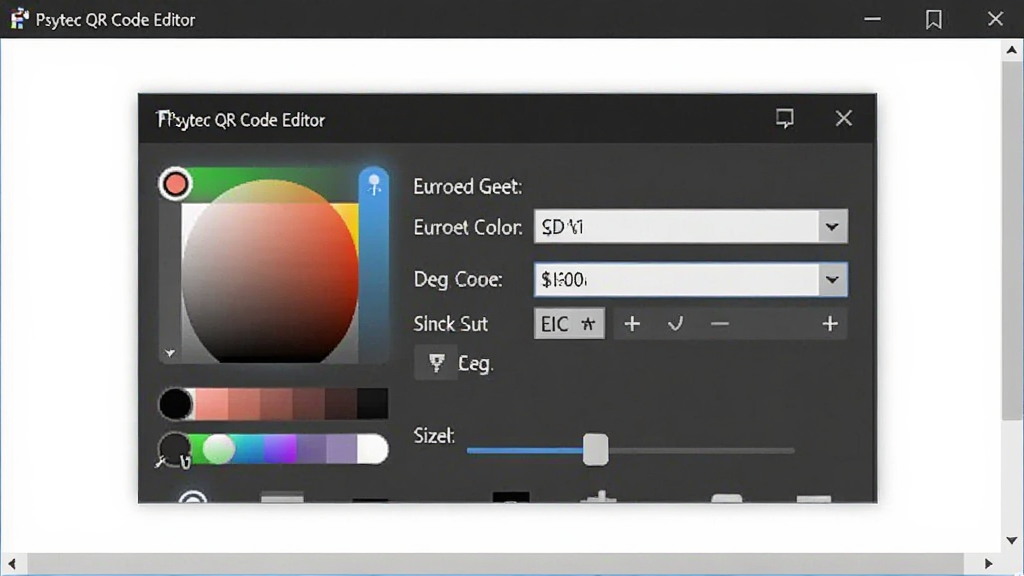This screenshot has width=1024, height=576.
Task: Minimize the outer Psytec QR Code Editor window
Action: pyautogui.click(x=872, y=19)
